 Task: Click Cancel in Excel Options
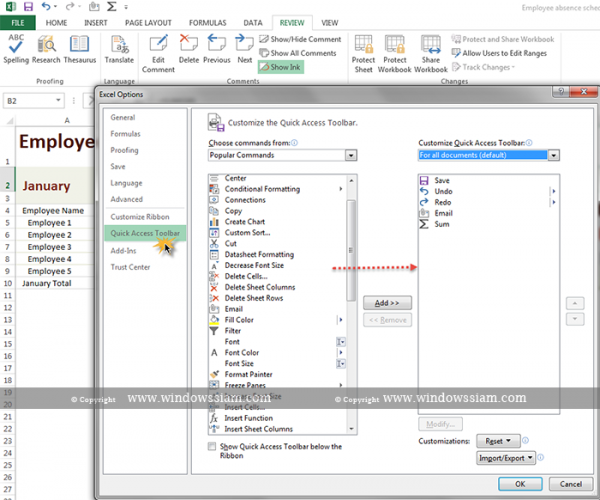point(571,484)
